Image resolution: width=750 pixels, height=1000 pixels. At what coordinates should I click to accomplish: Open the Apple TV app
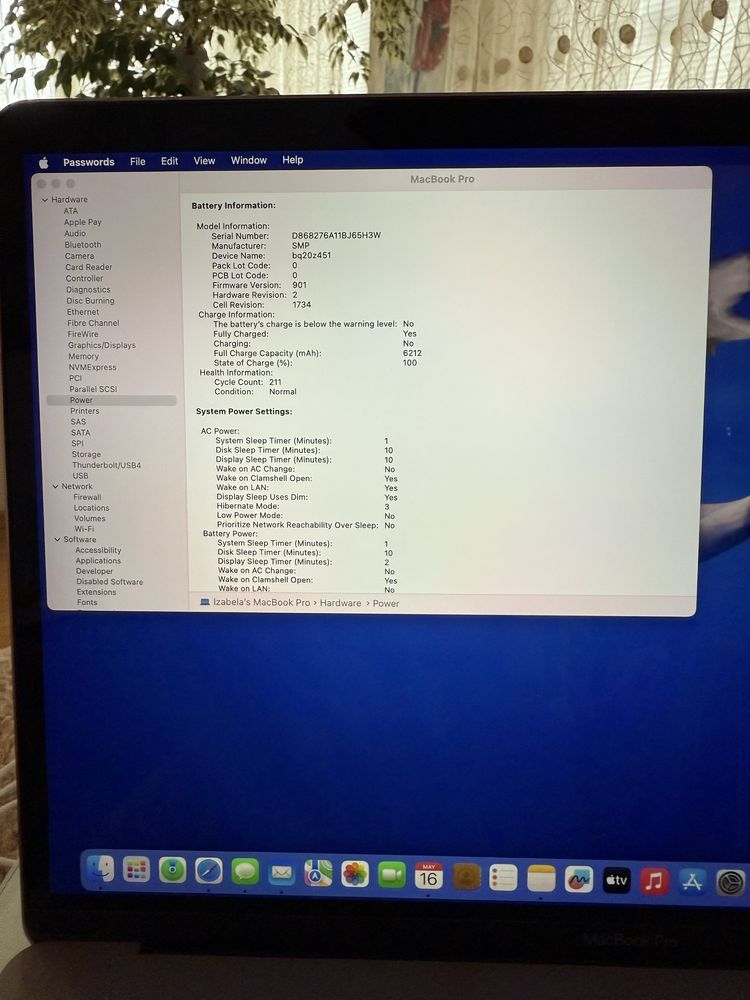click(617, 881)
